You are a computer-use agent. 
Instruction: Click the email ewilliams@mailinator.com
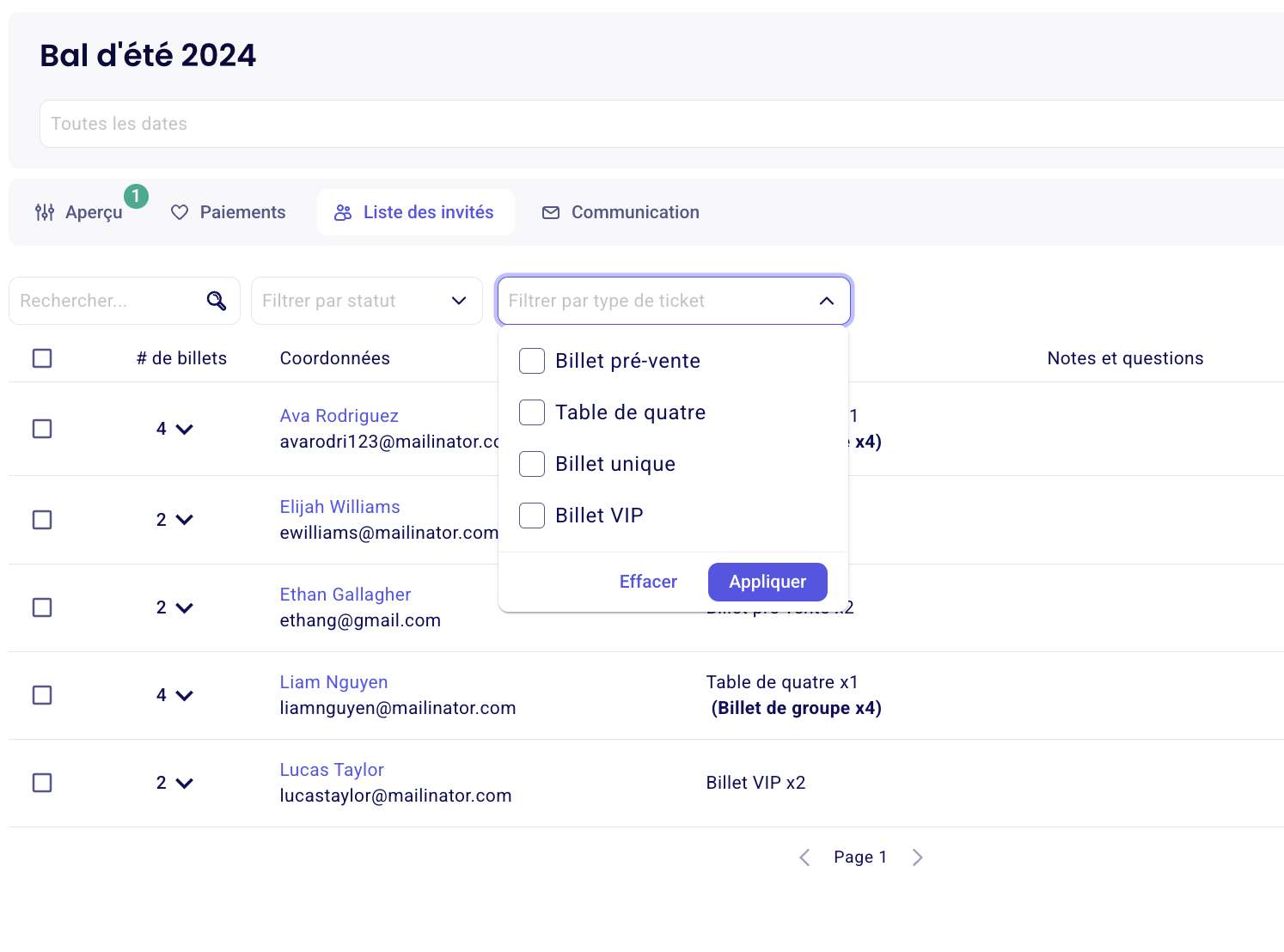click(388, 533)
